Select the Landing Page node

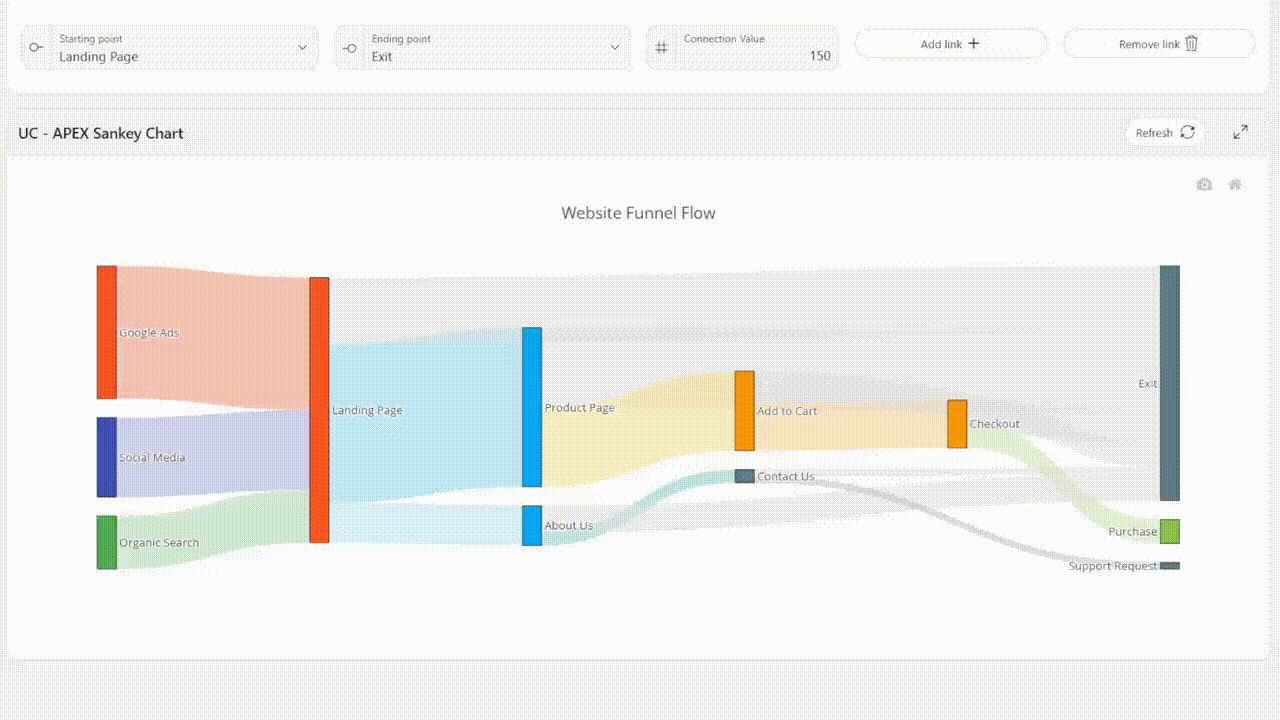click(321, 409)
